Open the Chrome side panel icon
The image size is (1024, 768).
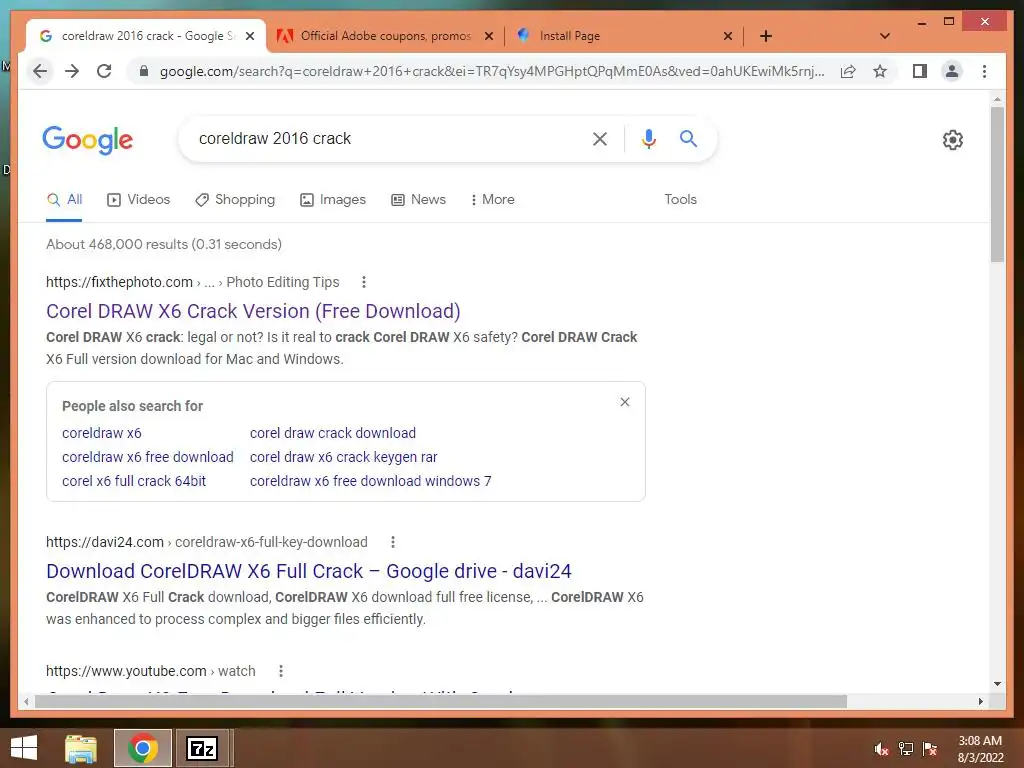920,71
